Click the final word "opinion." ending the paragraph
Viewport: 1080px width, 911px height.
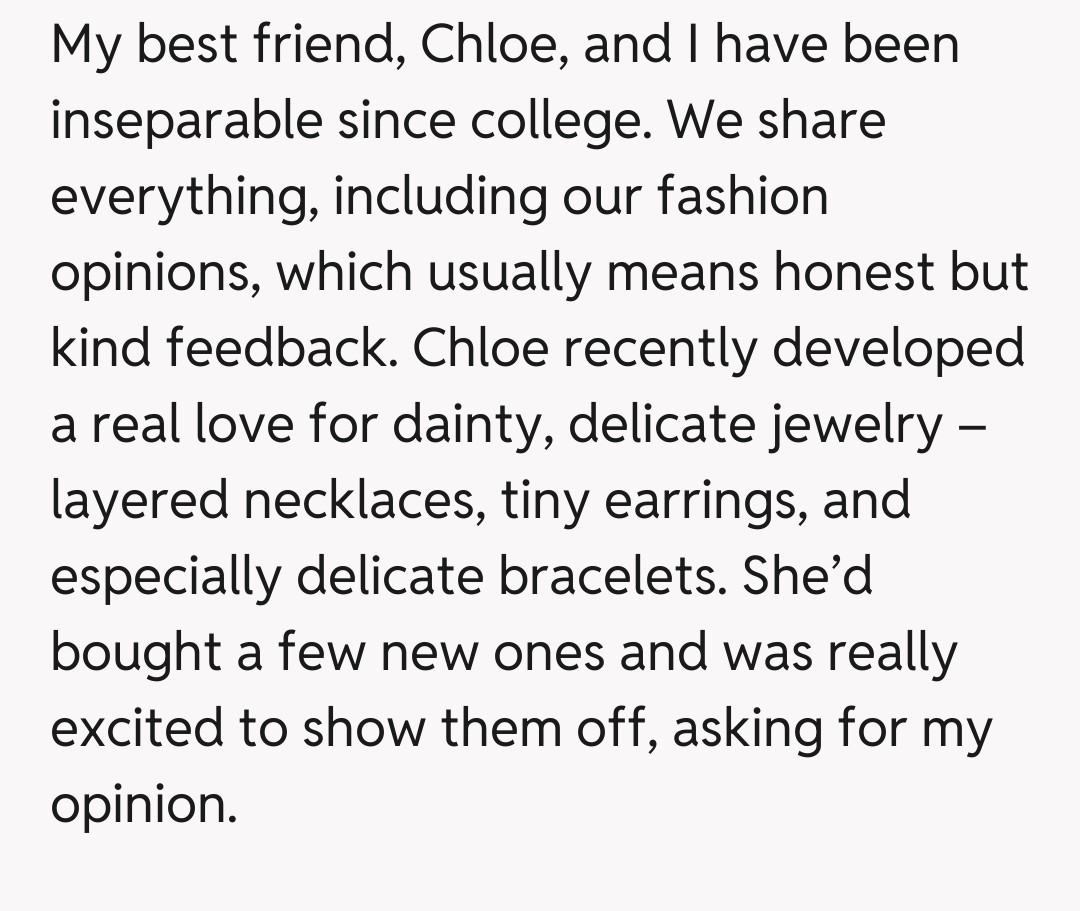click(144, 803)
